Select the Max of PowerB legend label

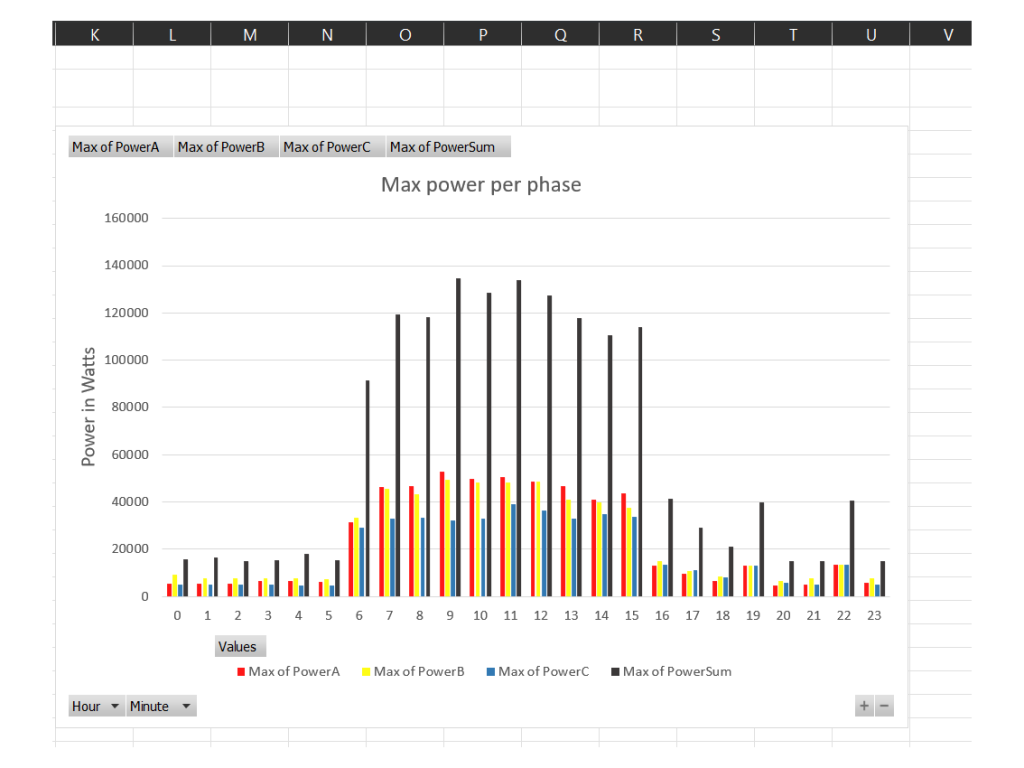419,671
